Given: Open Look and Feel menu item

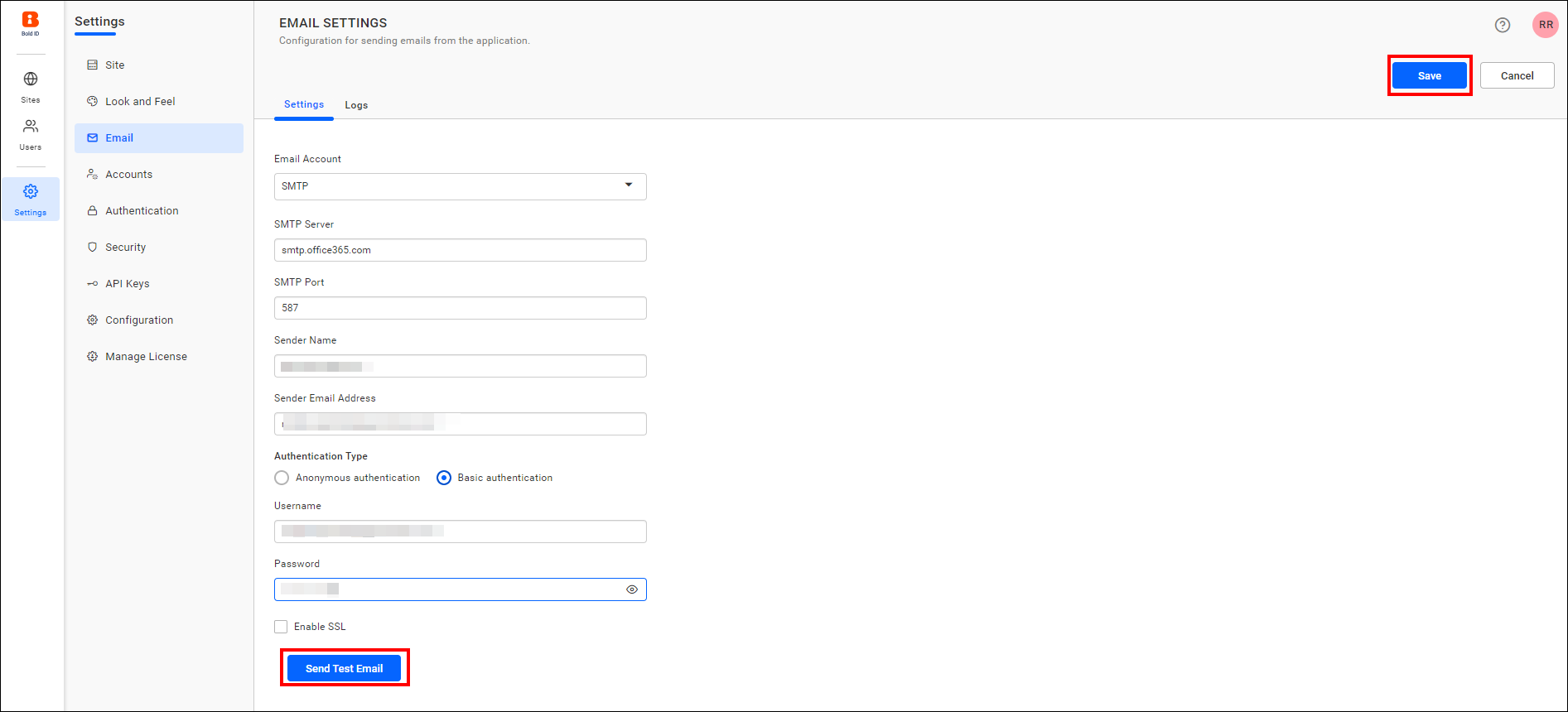Looking at the screenshot, I should 159,102.
